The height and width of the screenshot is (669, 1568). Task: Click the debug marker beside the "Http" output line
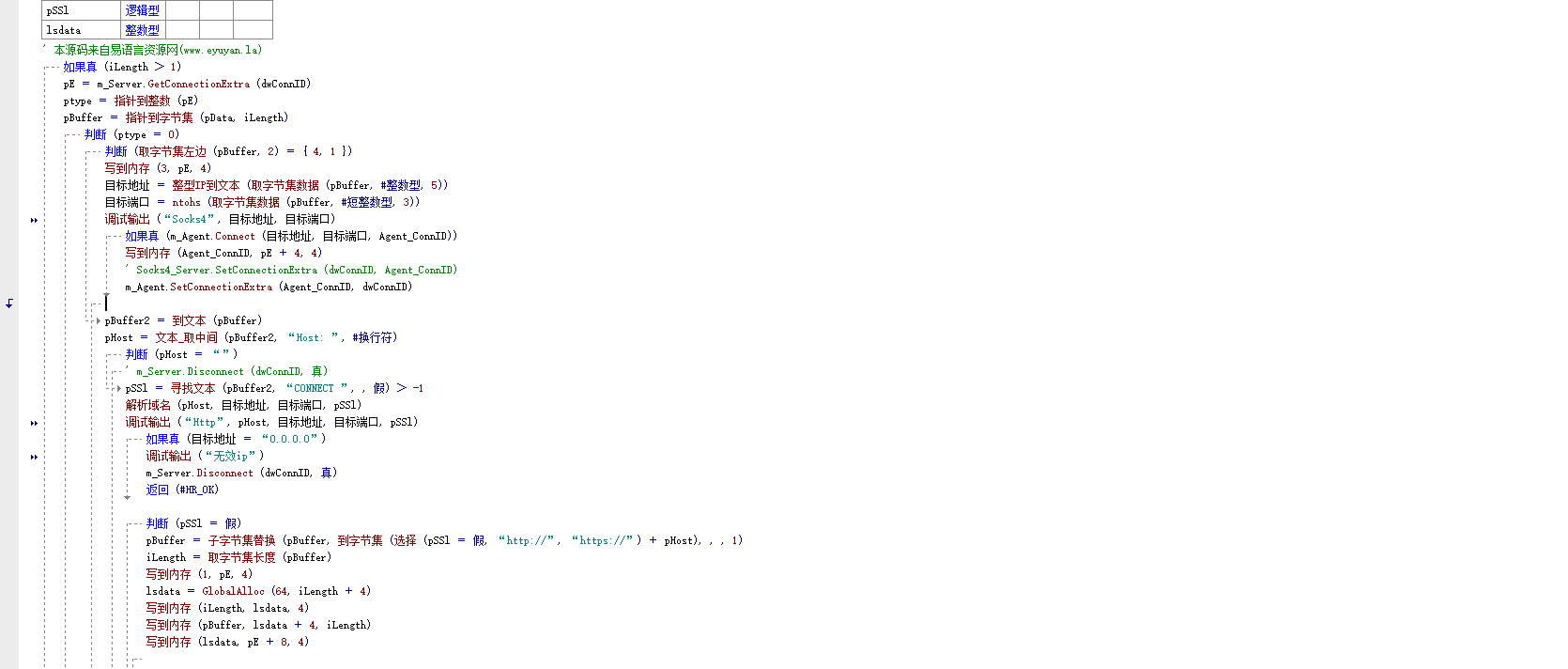(34, 423)
